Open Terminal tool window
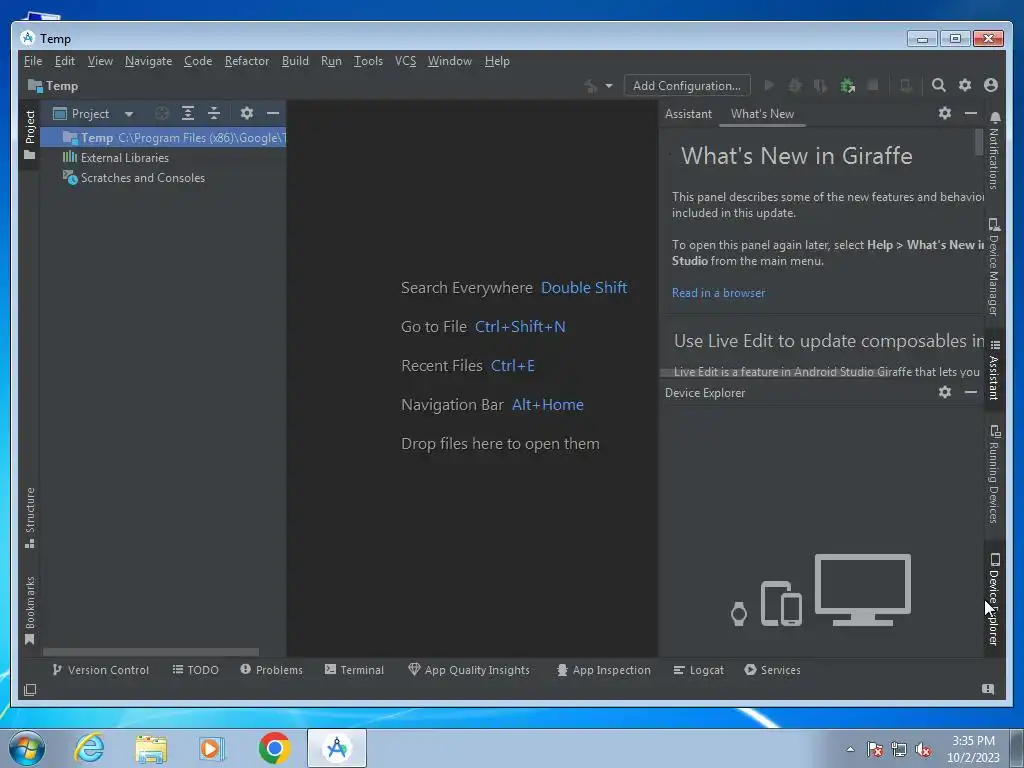1024x768 pixels. tap(354, 670)
